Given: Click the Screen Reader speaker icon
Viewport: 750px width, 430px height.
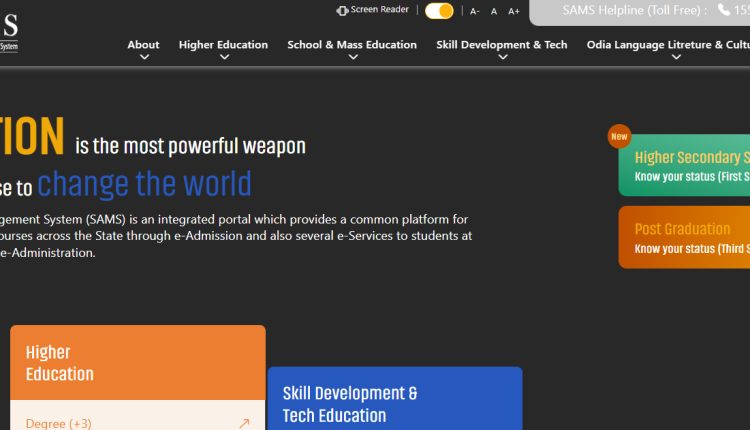Looking at the screenshot, I should pos(342,10).
